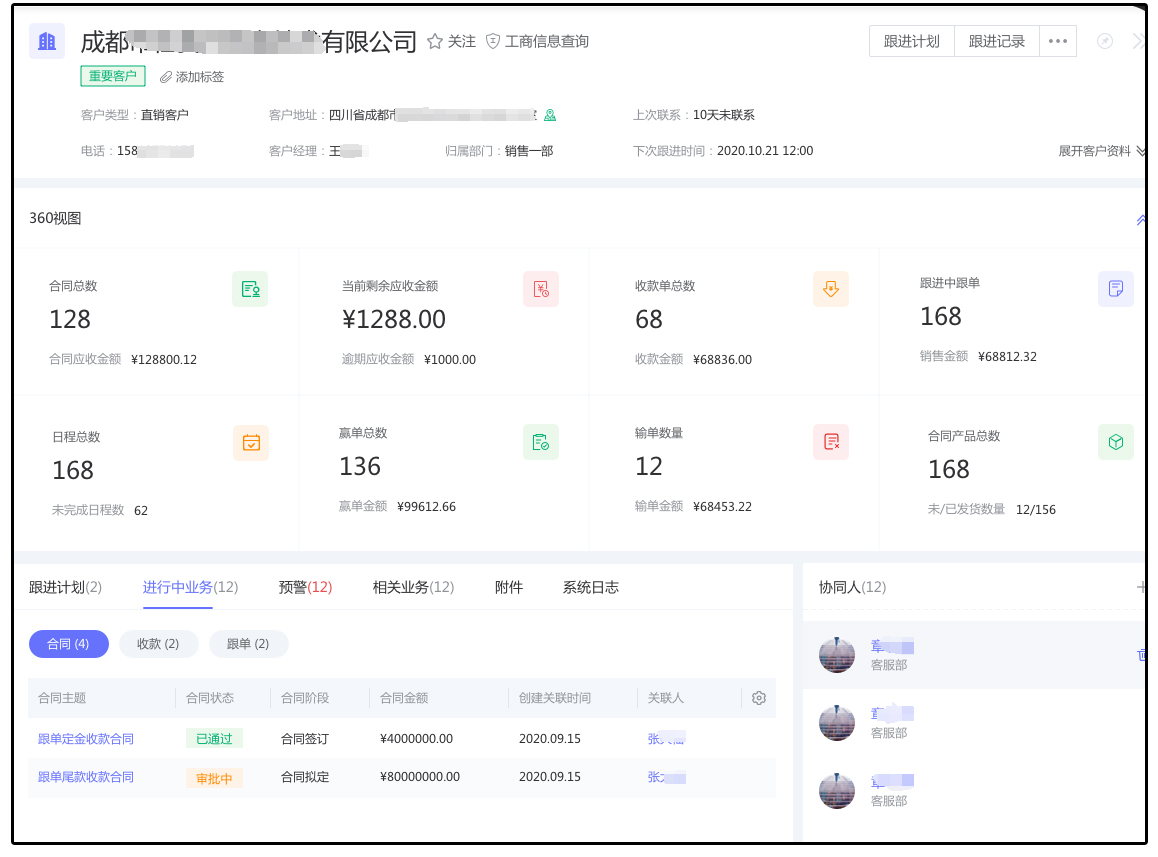Open the three-dots more actions menu
Screen dimensions: 1158x857
1058,41
